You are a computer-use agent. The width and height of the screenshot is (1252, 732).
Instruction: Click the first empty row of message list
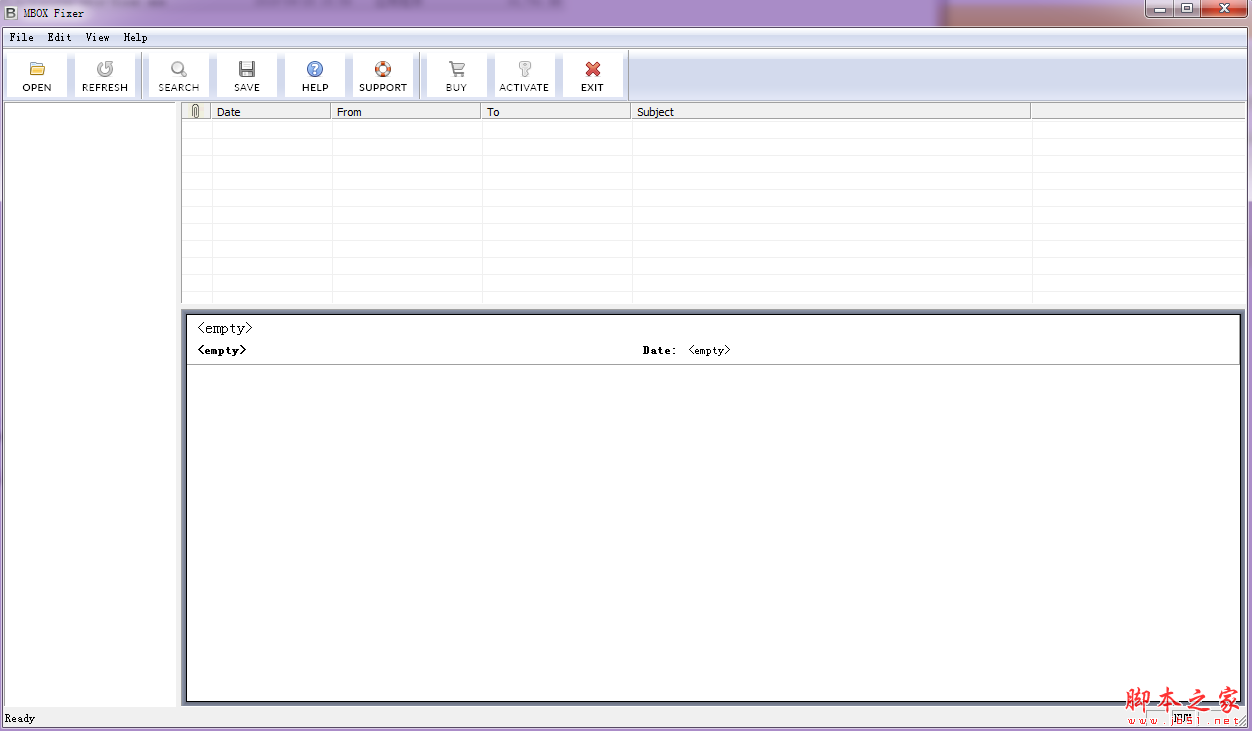(x=713, y=129)
